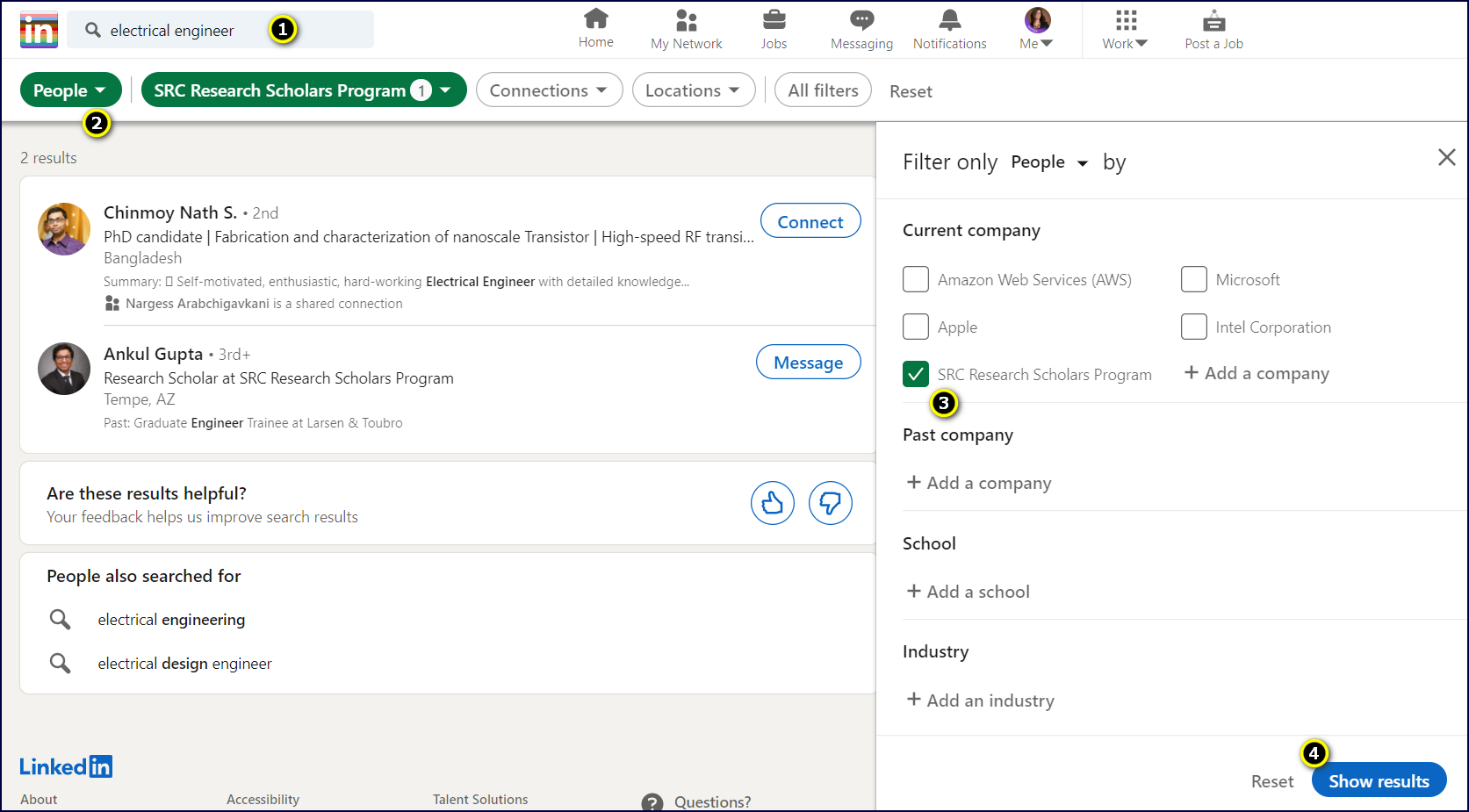The width and height of the screenshot is (1469, 812).
Task: Click the Show results button
Action: (1379, 780)
